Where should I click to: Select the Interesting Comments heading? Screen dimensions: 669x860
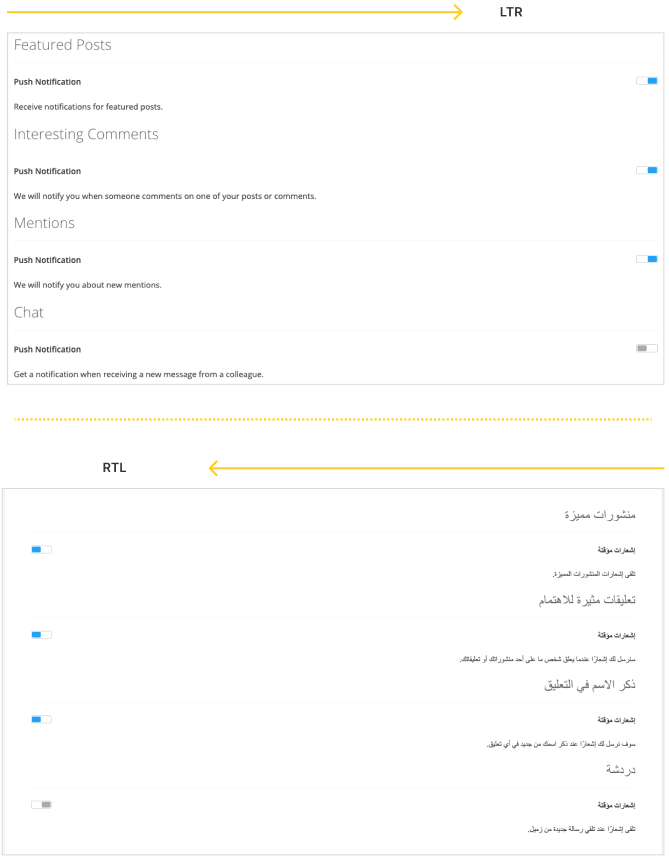84,133
